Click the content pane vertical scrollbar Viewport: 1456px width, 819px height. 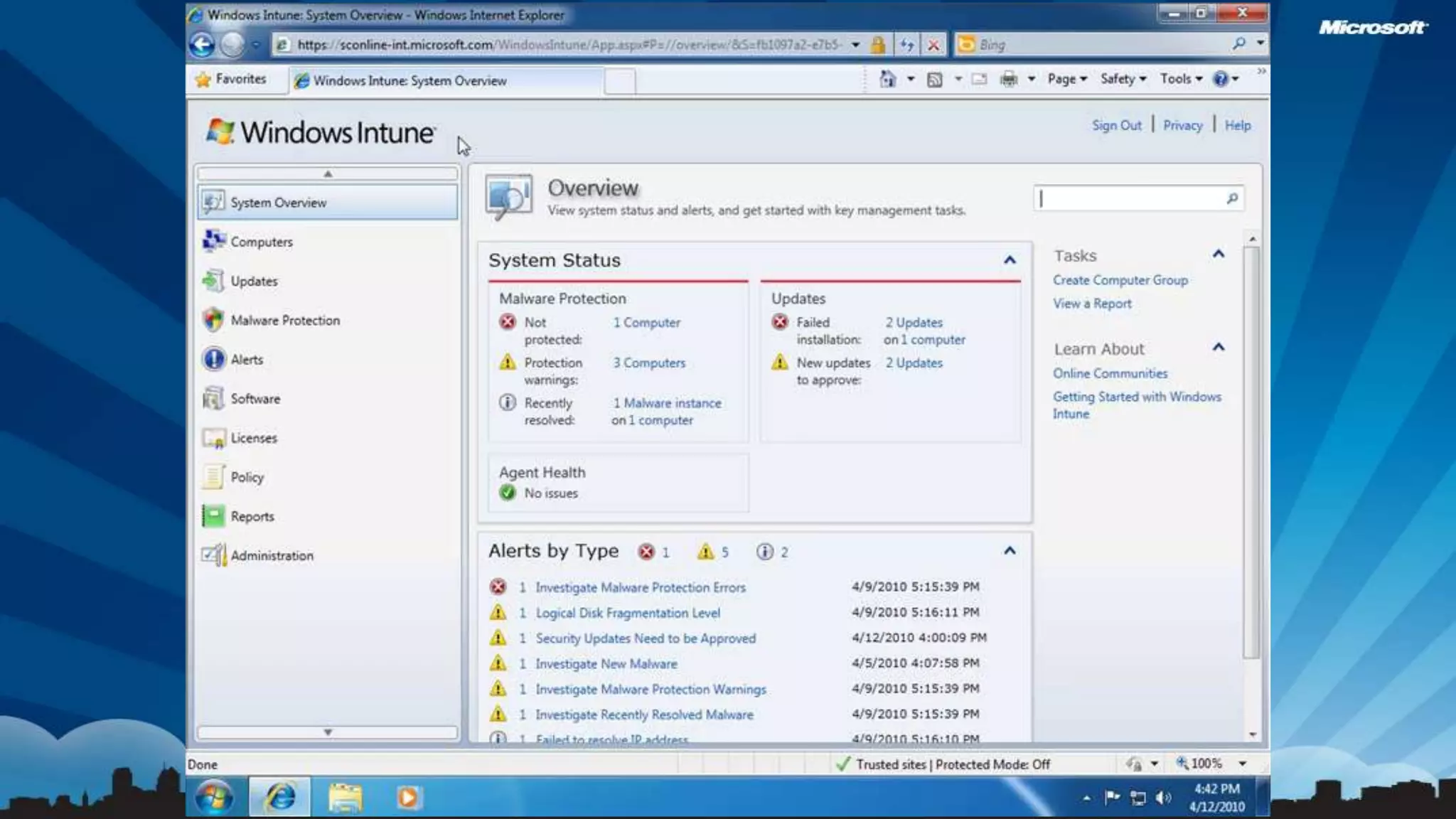pos(1252,452)
